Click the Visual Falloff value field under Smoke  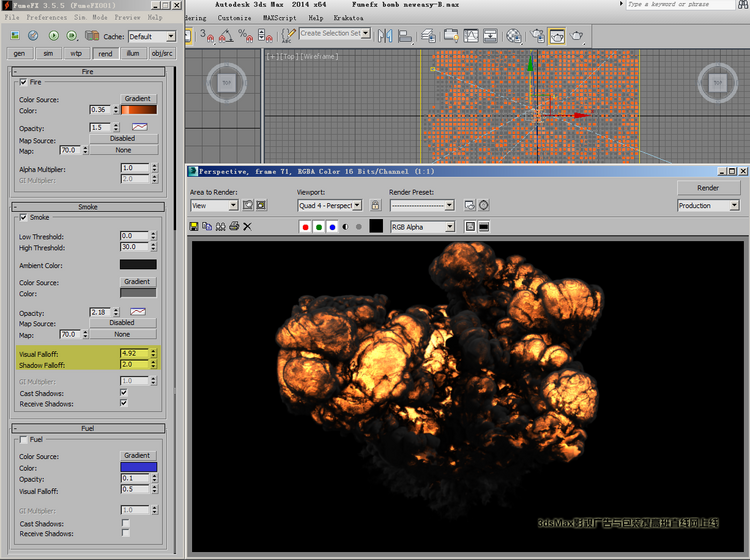[132, 353]
